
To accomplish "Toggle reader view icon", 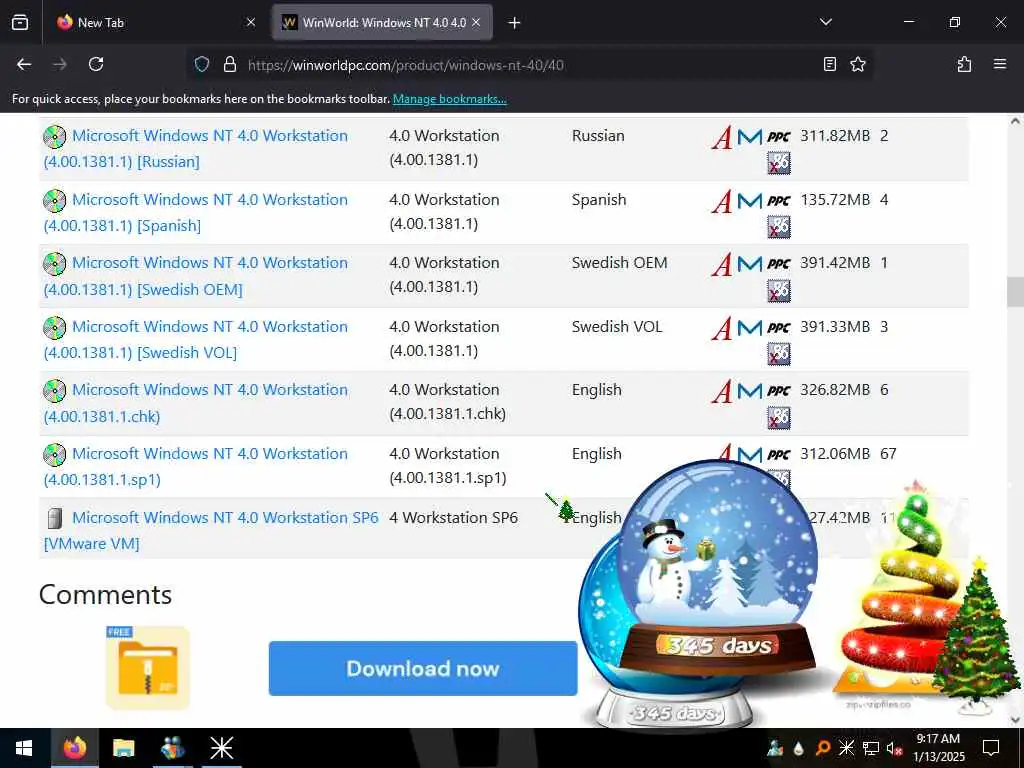I will [x=829, y=64].
